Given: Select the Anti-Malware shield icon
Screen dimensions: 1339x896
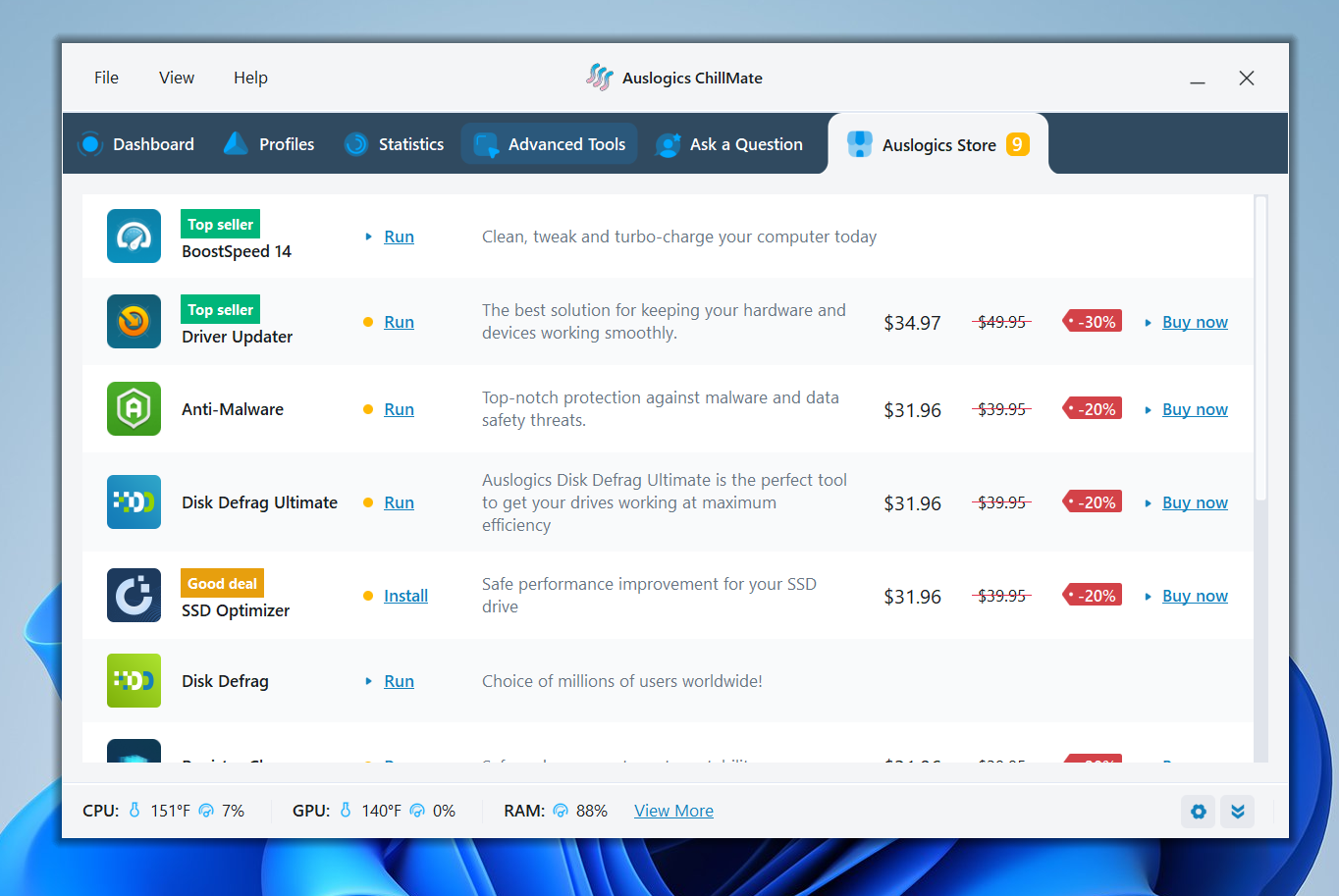Looking at the screenshot, I should [x=134, y=409].
